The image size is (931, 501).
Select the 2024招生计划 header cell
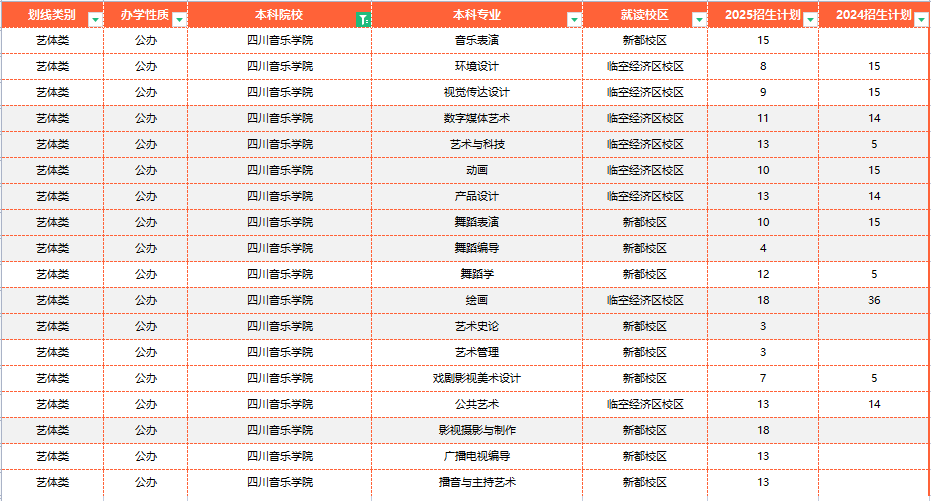tap(874, 15)
